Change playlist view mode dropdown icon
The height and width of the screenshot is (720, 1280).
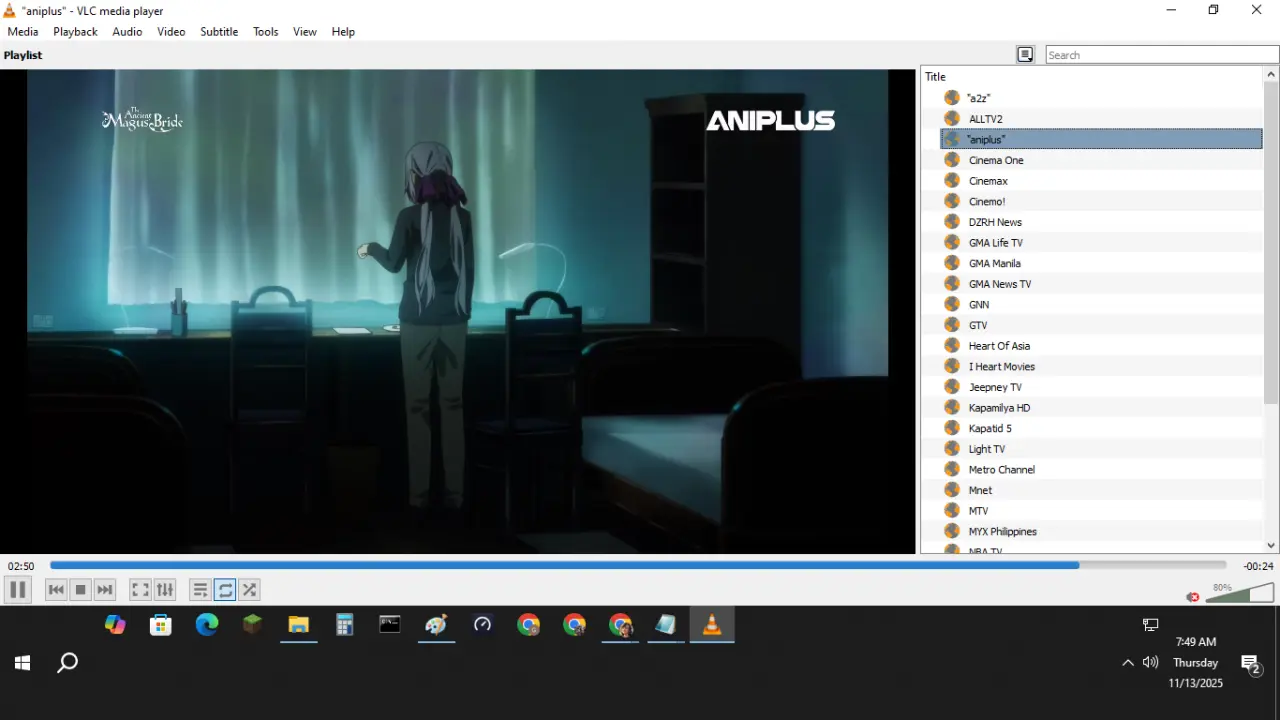1025,55
